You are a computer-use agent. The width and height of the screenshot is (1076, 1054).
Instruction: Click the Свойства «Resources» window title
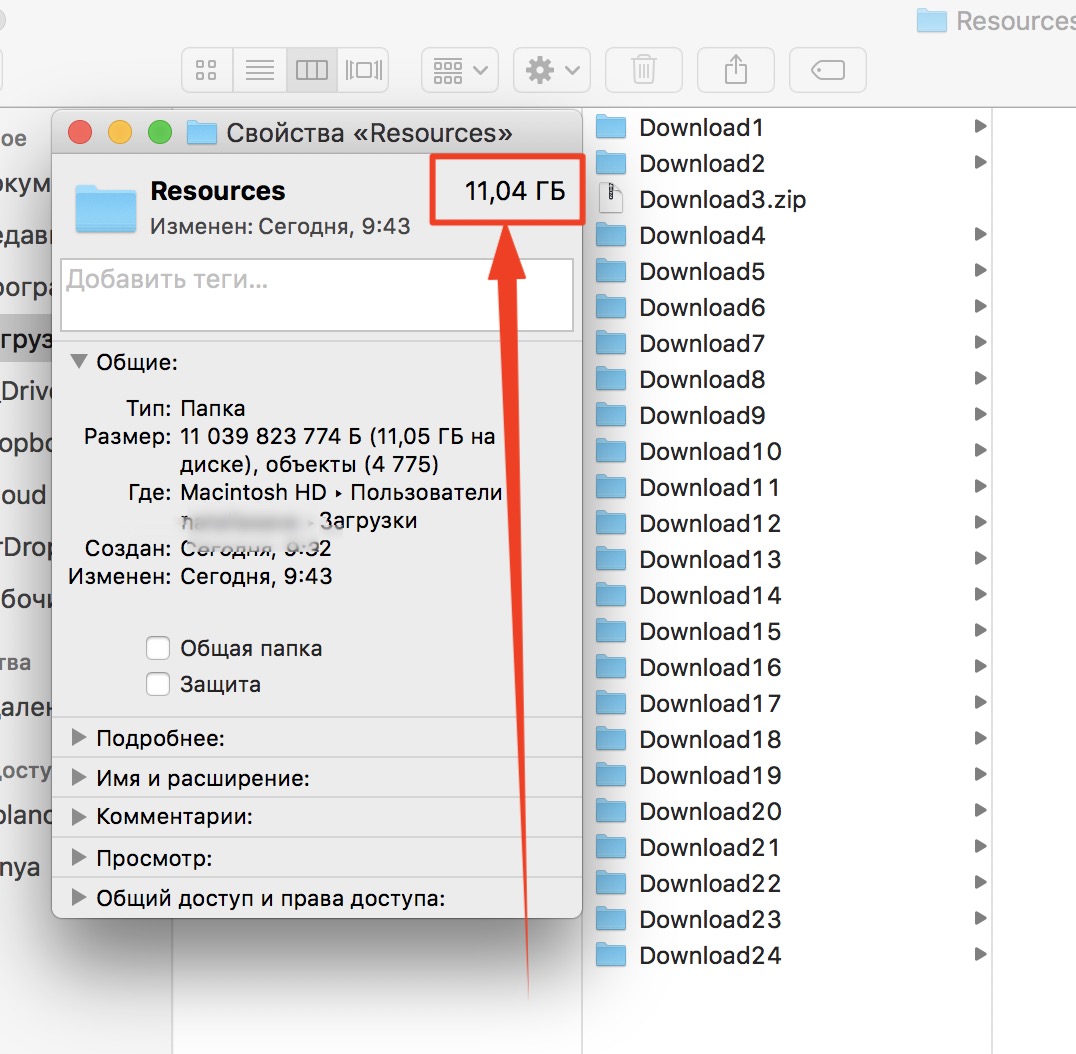pos(369,132)
